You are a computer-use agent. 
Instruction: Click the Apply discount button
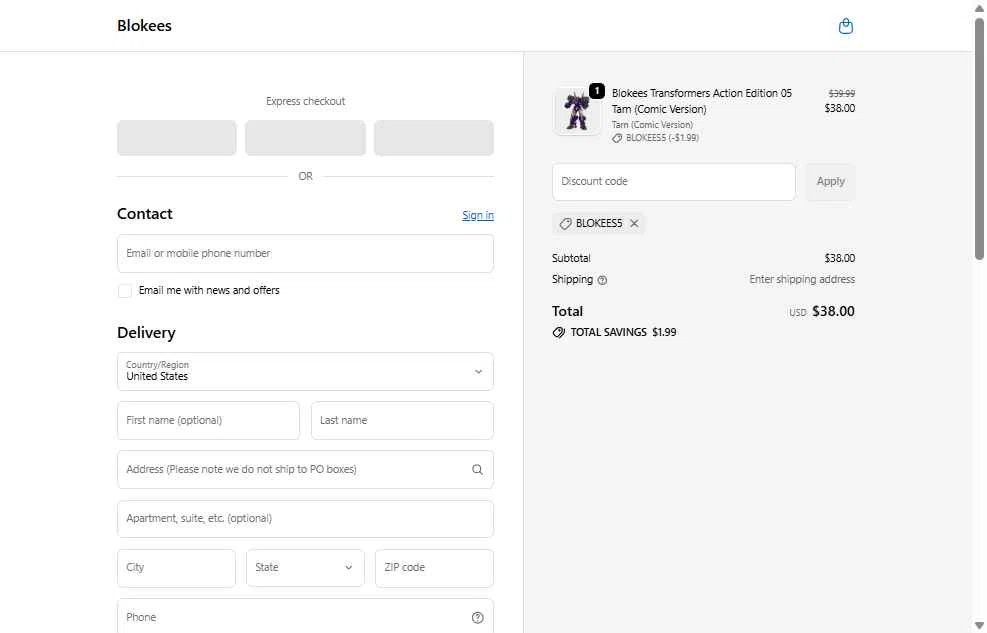coord(830,182)
